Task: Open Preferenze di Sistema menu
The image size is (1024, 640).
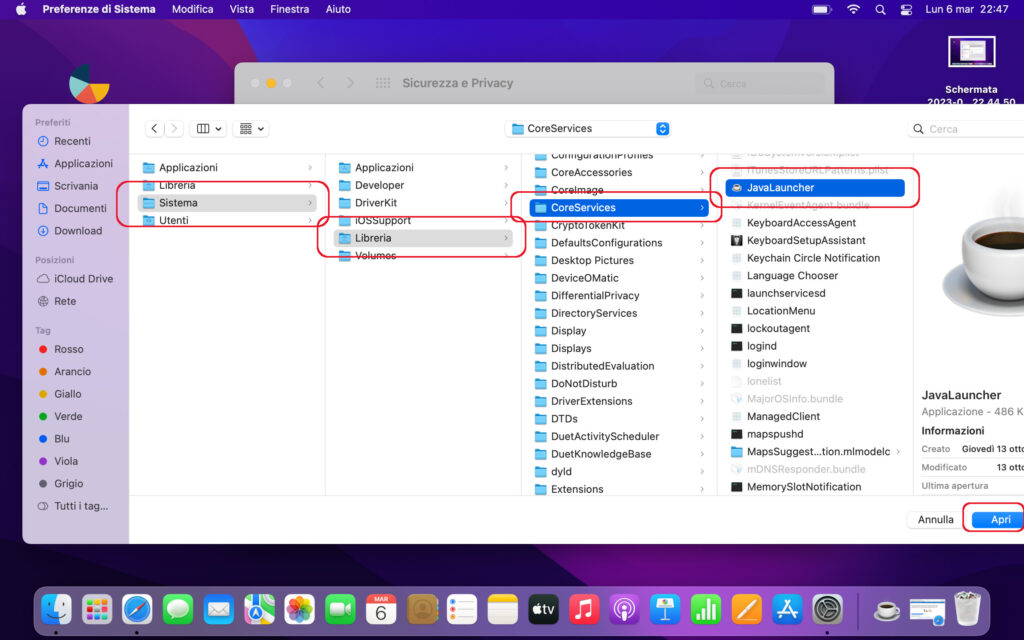Action: click(x=99, y=9)
